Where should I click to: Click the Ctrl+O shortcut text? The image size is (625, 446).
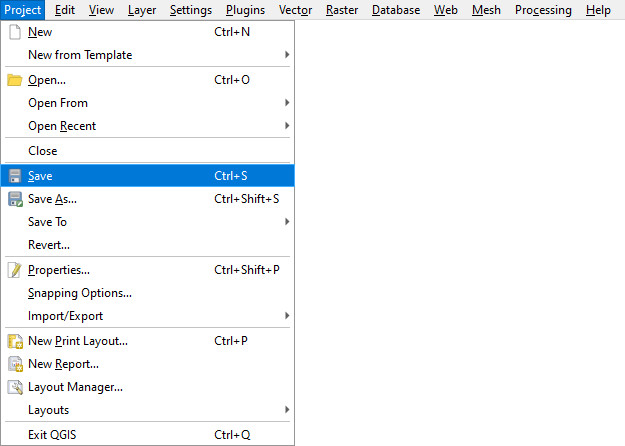232,80
